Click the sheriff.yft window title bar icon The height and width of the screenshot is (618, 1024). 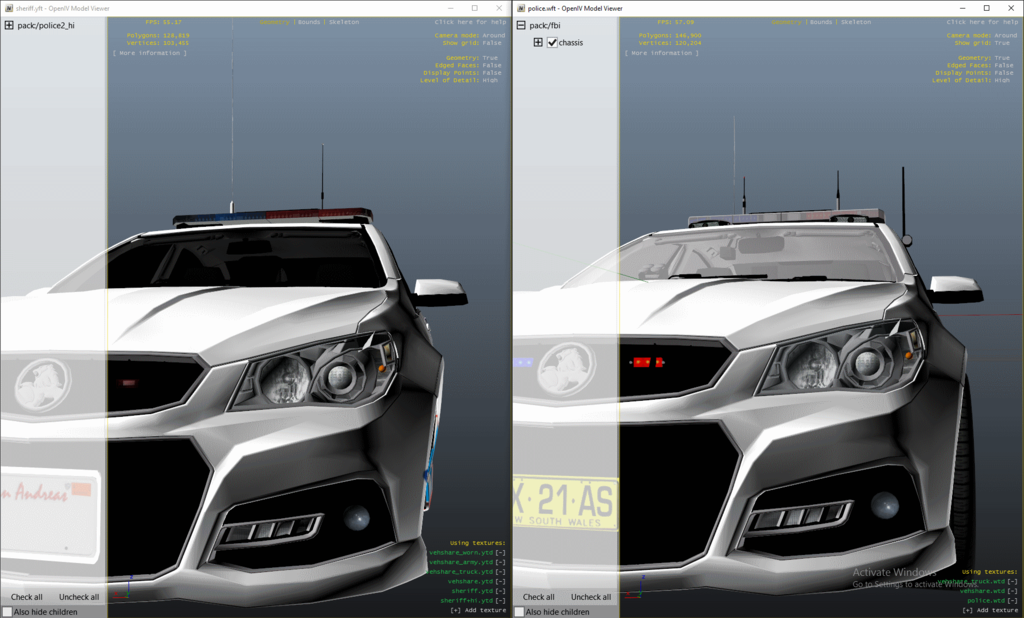pyautogui.click(x=7, y=7)
